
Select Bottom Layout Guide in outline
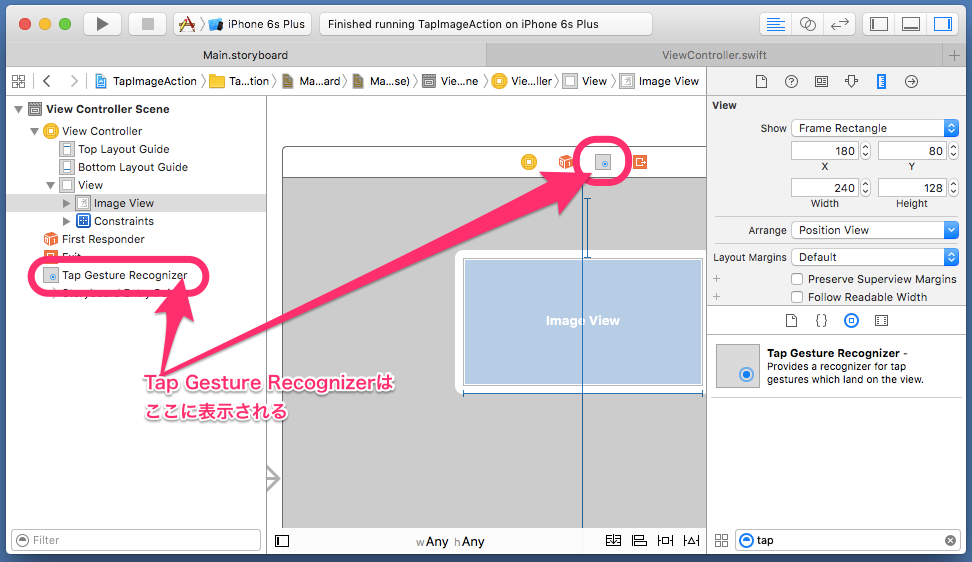(x=125, y=167)
